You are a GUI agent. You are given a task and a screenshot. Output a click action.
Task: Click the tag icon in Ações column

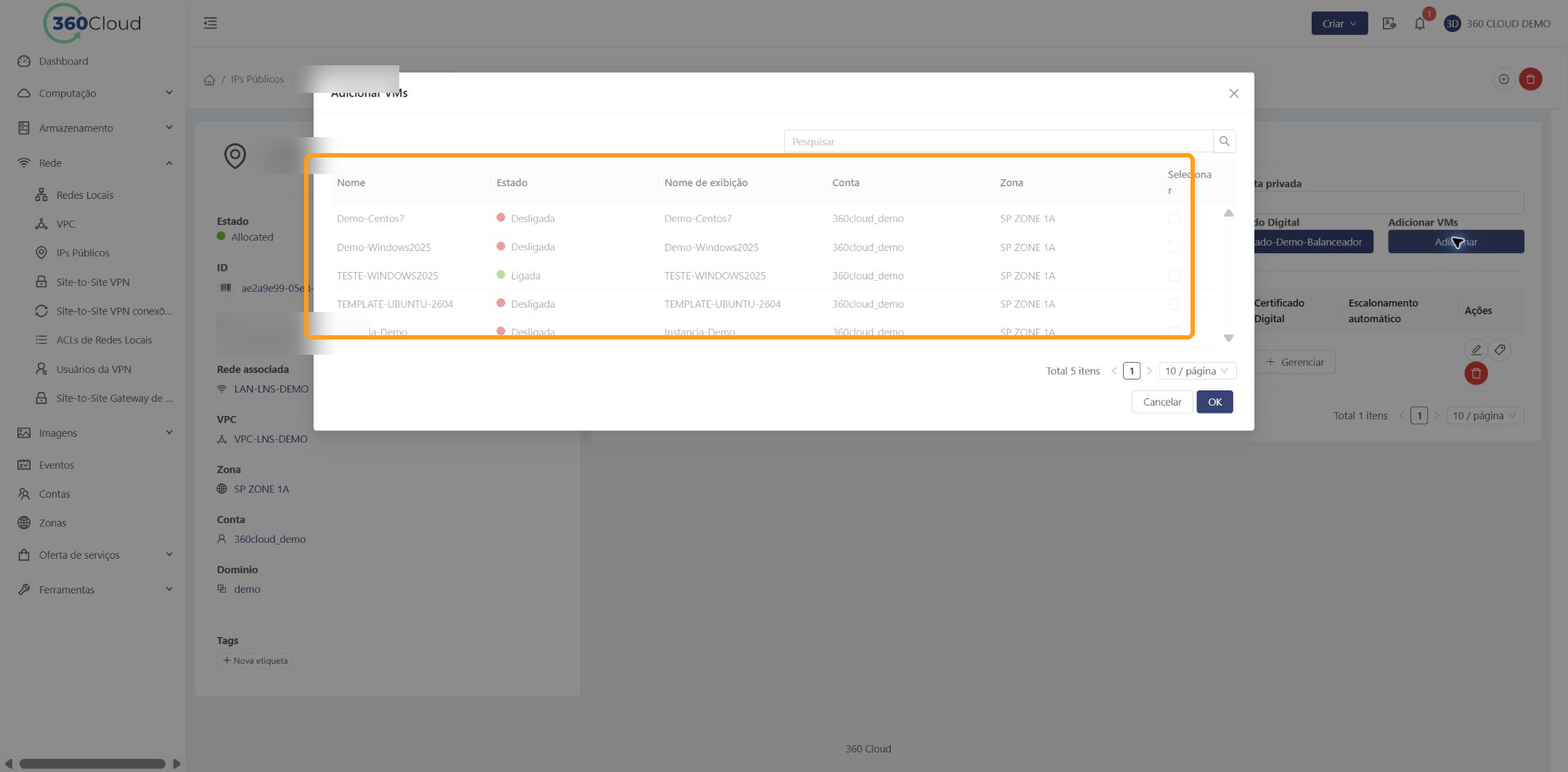click(x=1500, y=350)
